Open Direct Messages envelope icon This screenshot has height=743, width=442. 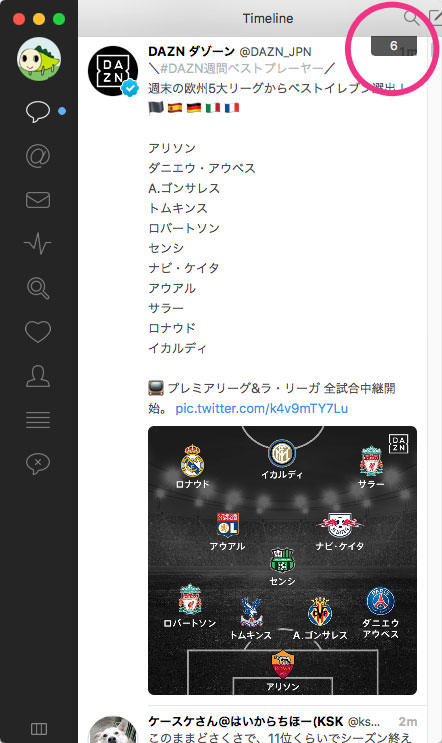coord(38,200)
